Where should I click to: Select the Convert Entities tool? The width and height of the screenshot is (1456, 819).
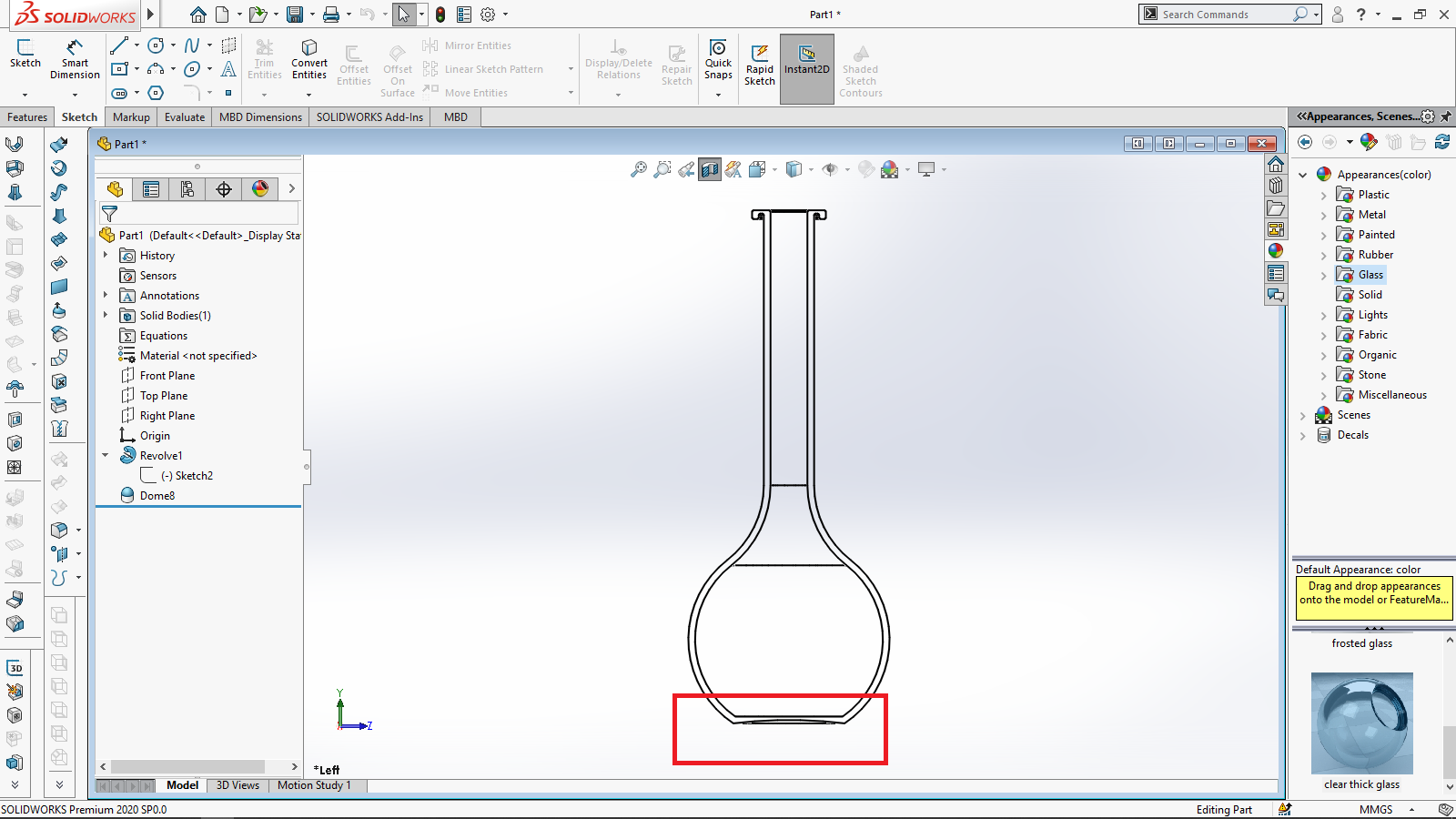[x=309, y=59]
